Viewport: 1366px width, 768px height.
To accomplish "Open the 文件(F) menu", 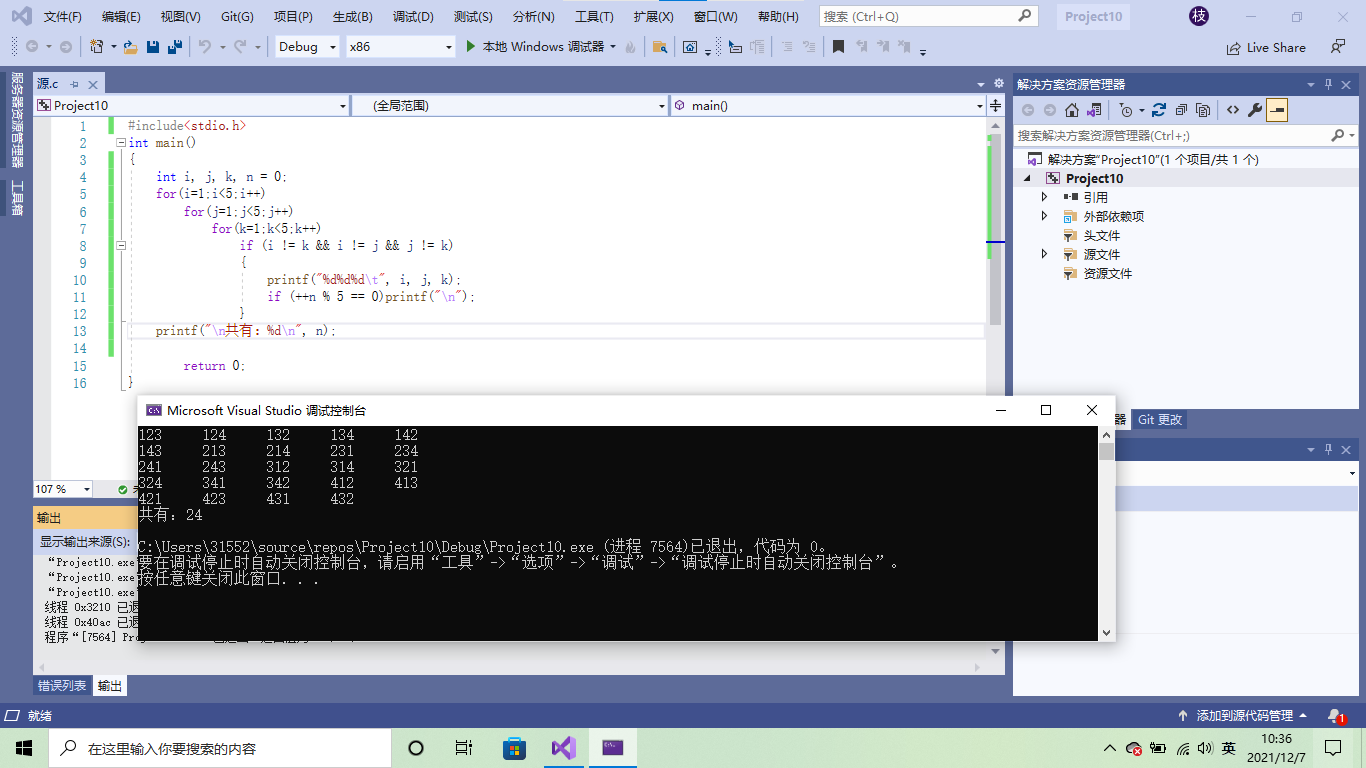I will (x=63, y=16).
